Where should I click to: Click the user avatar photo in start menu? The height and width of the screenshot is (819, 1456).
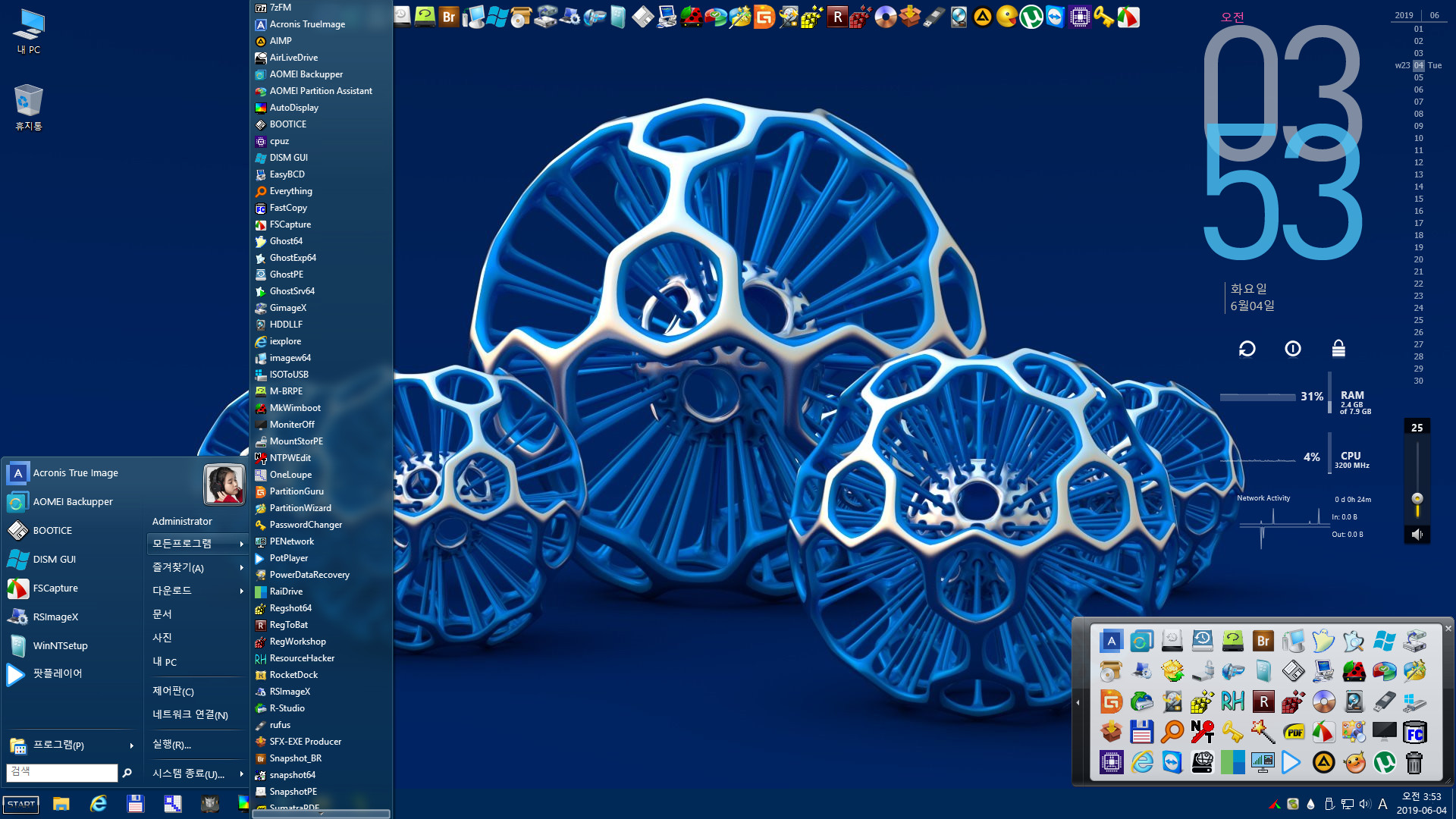point(224,484)
